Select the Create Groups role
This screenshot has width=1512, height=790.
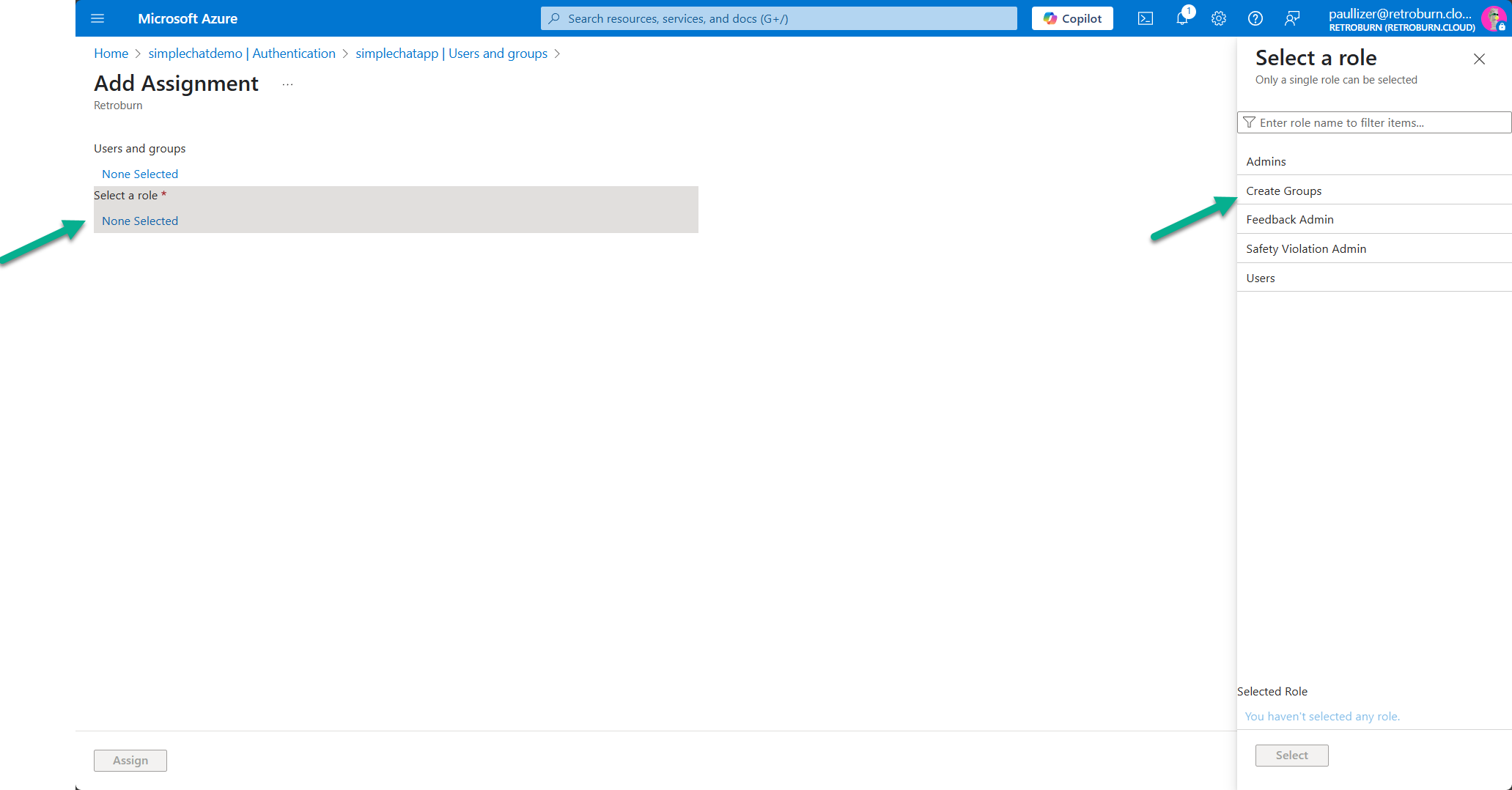(1284, 191)
